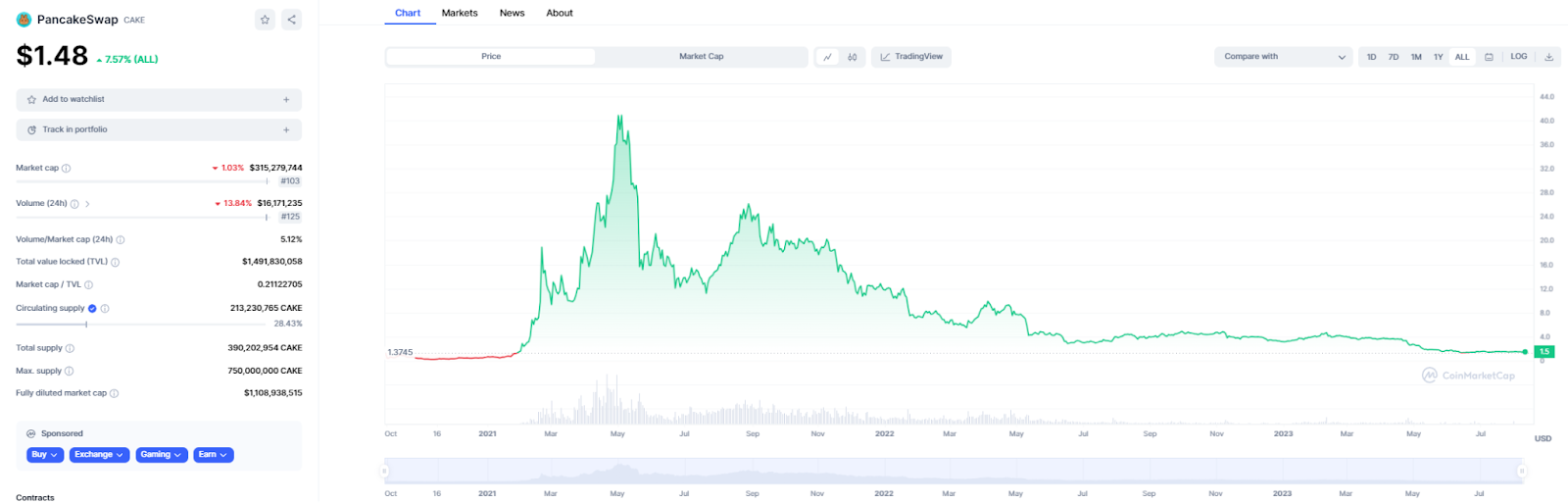Click the Track in portfolio button

pos(159,130)
